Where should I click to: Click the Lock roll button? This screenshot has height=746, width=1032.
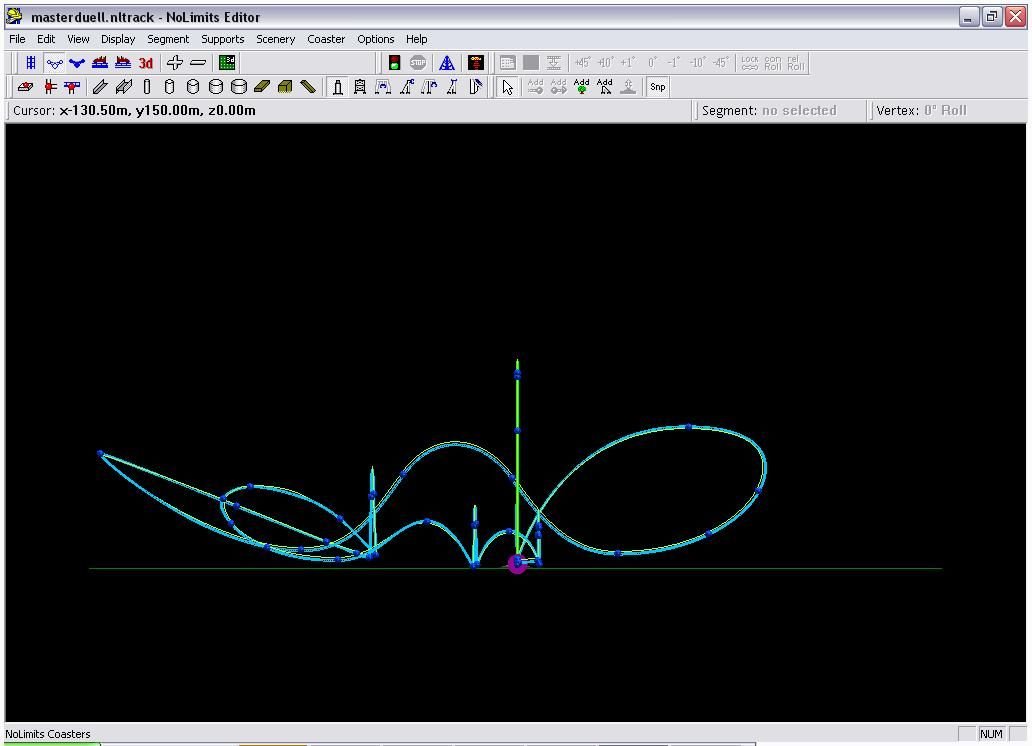(x=750, y=63)
